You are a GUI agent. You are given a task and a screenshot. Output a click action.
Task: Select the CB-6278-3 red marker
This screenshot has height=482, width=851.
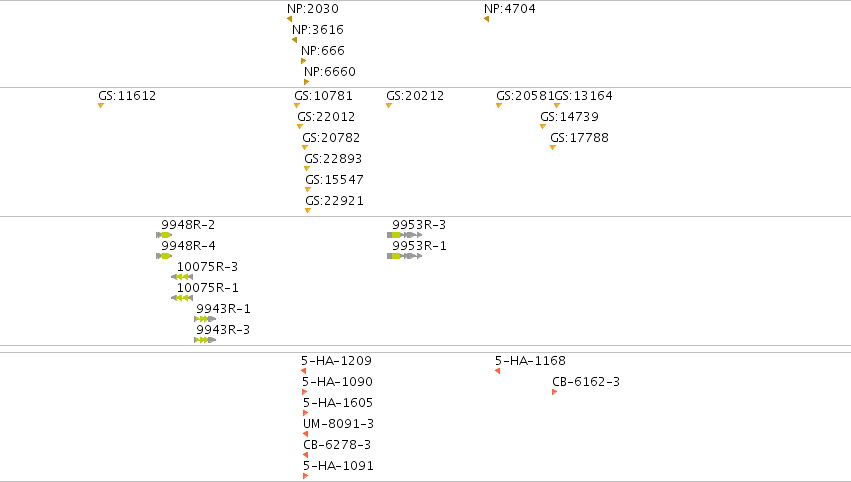click(x=306, y=455)
